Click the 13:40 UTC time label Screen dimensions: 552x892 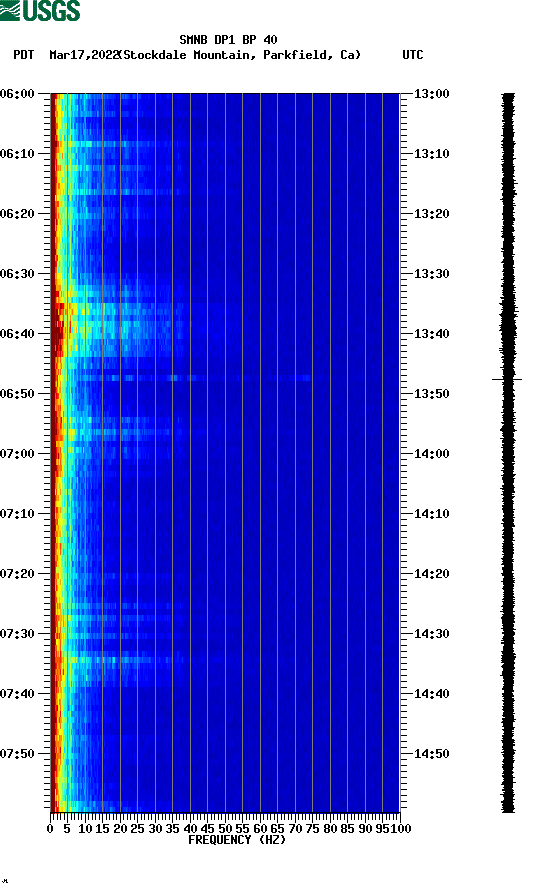click(431, 334)
